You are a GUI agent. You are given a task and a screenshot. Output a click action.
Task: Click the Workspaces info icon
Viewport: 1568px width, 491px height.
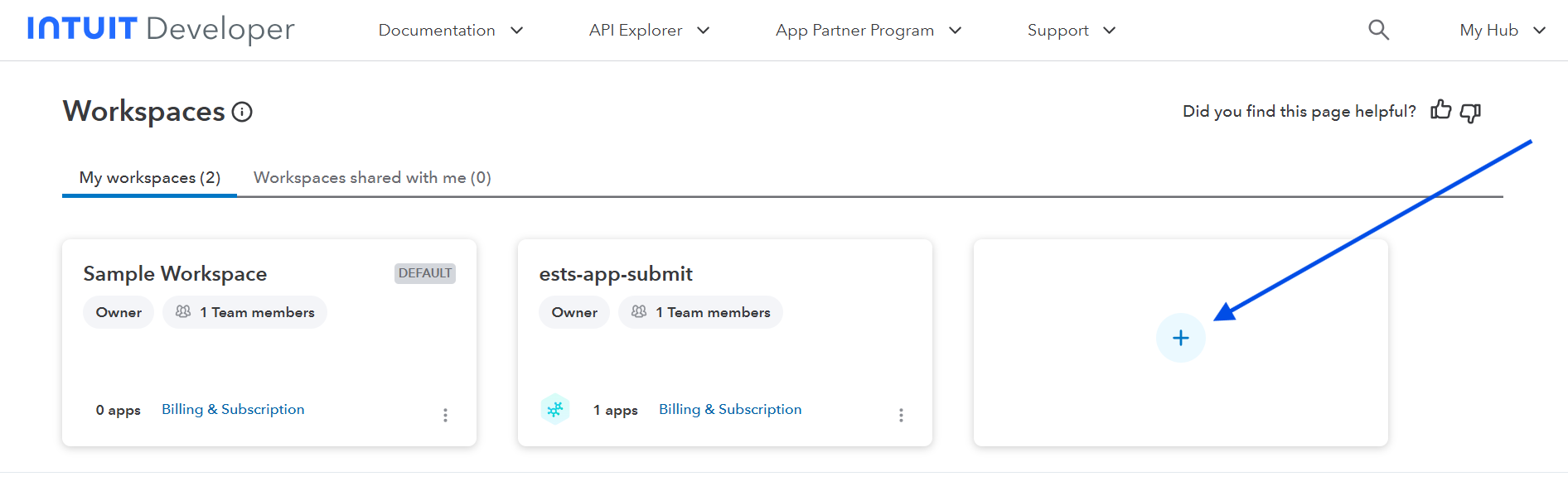[242, 112]
